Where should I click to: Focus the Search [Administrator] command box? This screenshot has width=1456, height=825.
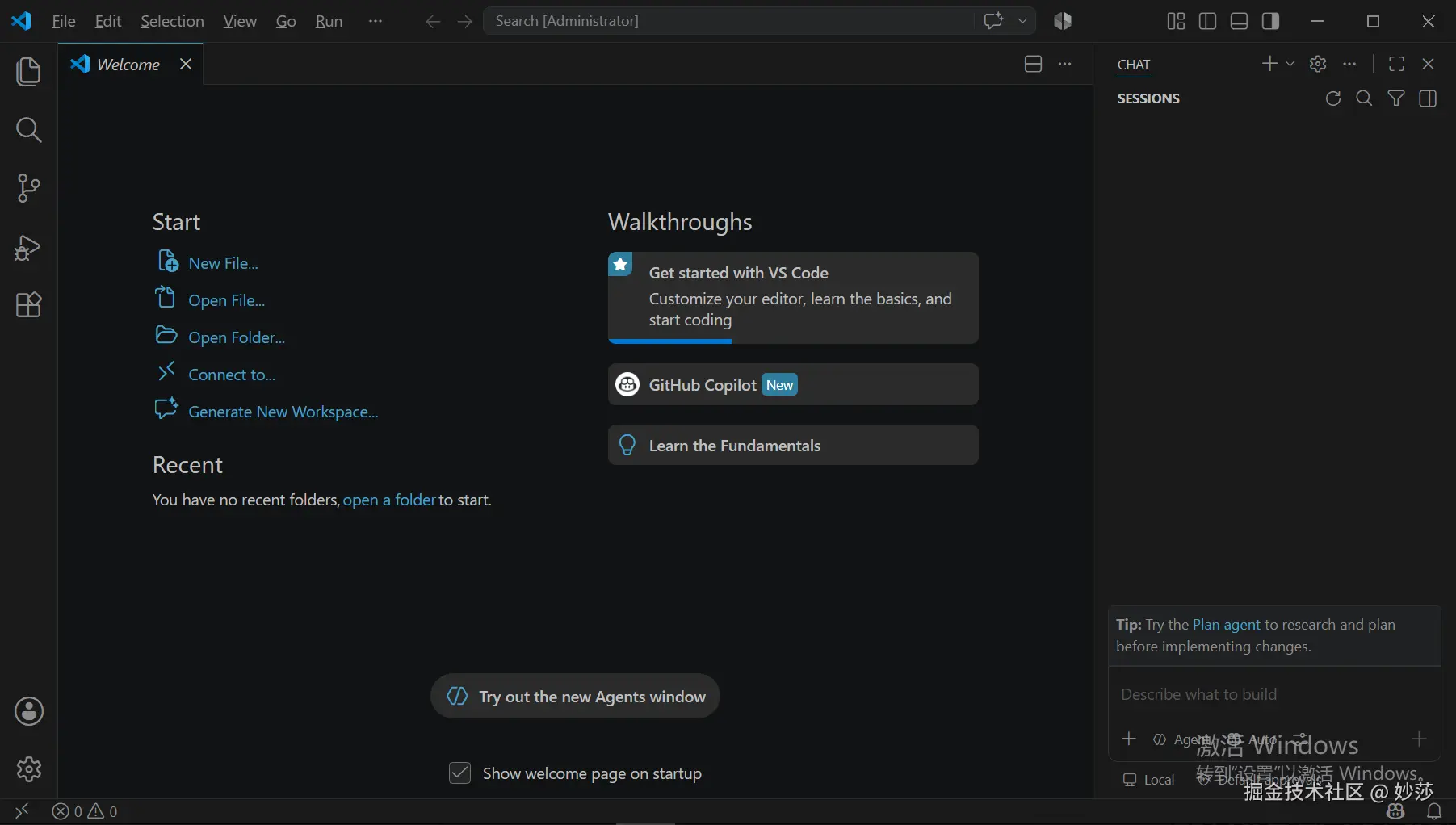tap(727, 21)
